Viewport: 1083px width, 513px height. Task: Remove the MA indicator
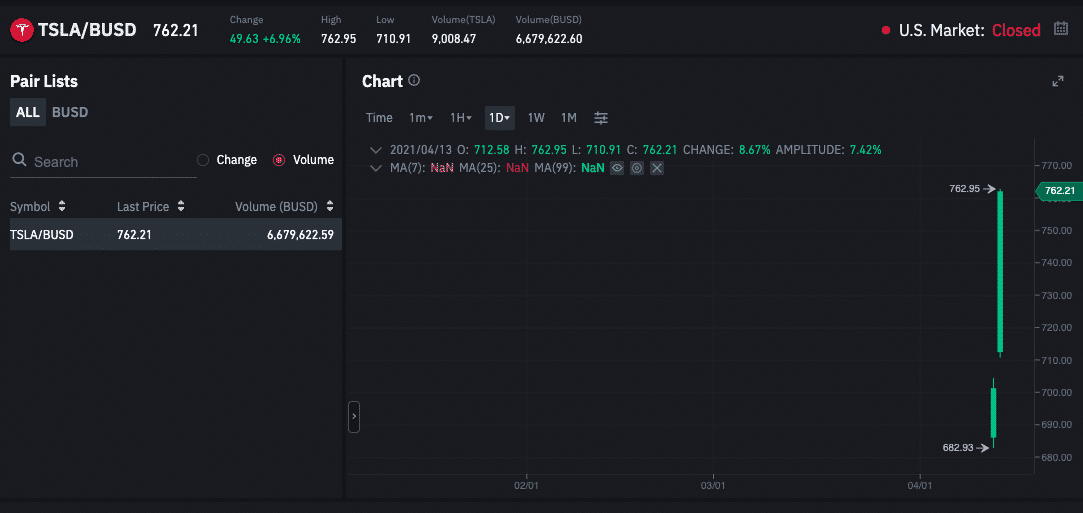point(657,168)
